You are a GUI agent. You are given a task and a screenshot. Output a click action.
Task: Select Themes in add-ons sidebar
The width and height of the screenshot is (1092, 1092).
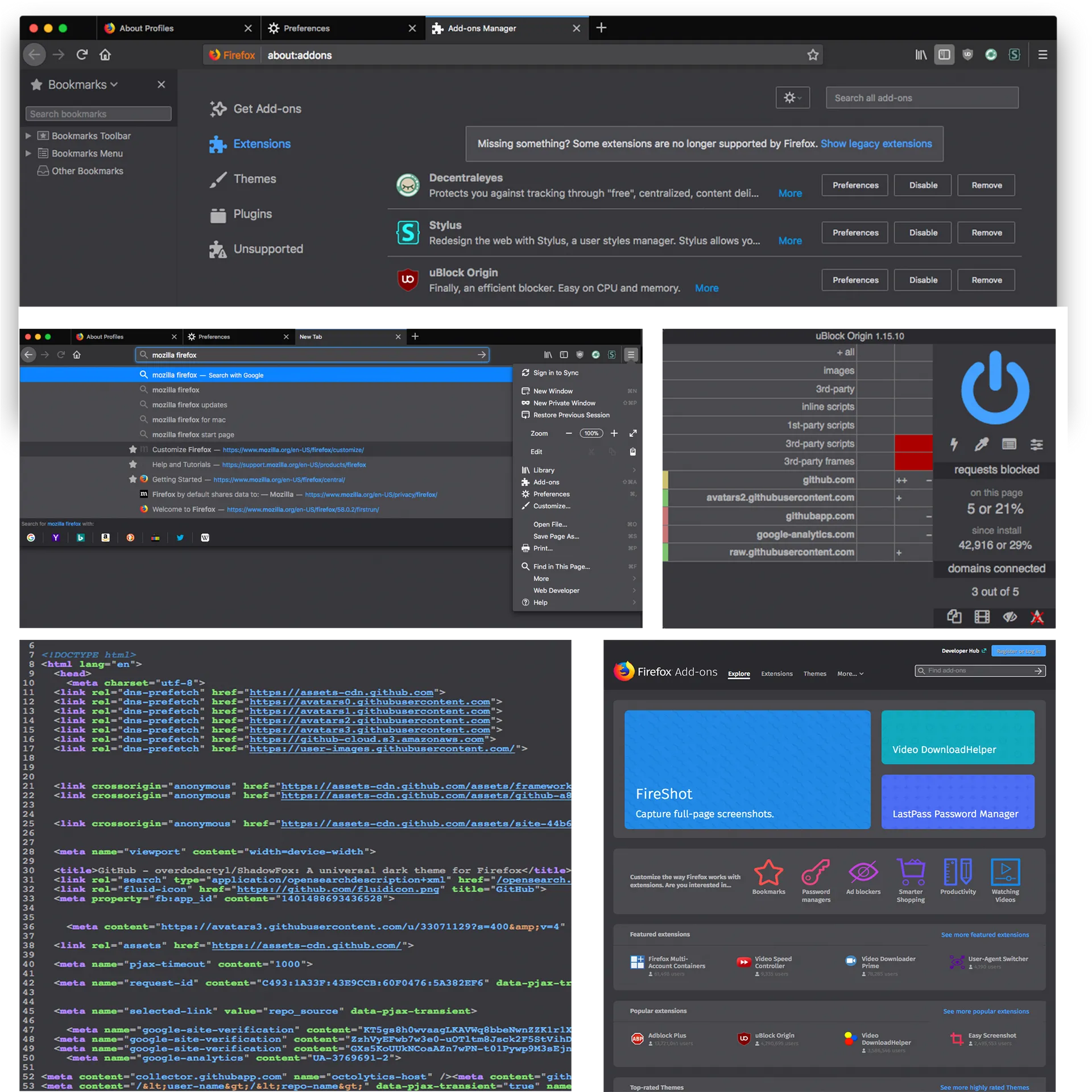242,179
